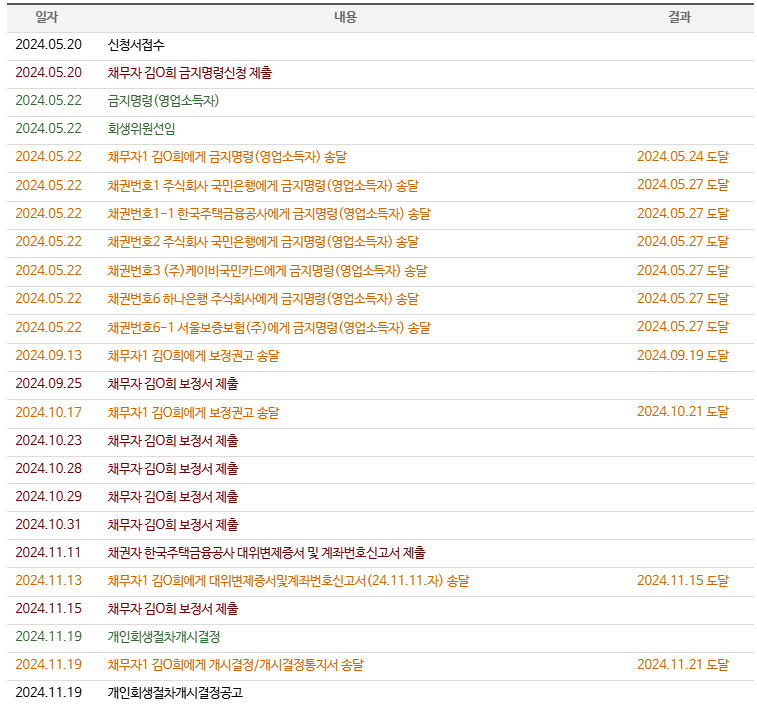The width and height of the screenshot is (757, 707).
Task: Select 대위변제증서및계좌번호신고서(24.11.11.자) 송달 entry
Action: coord(288,581)
